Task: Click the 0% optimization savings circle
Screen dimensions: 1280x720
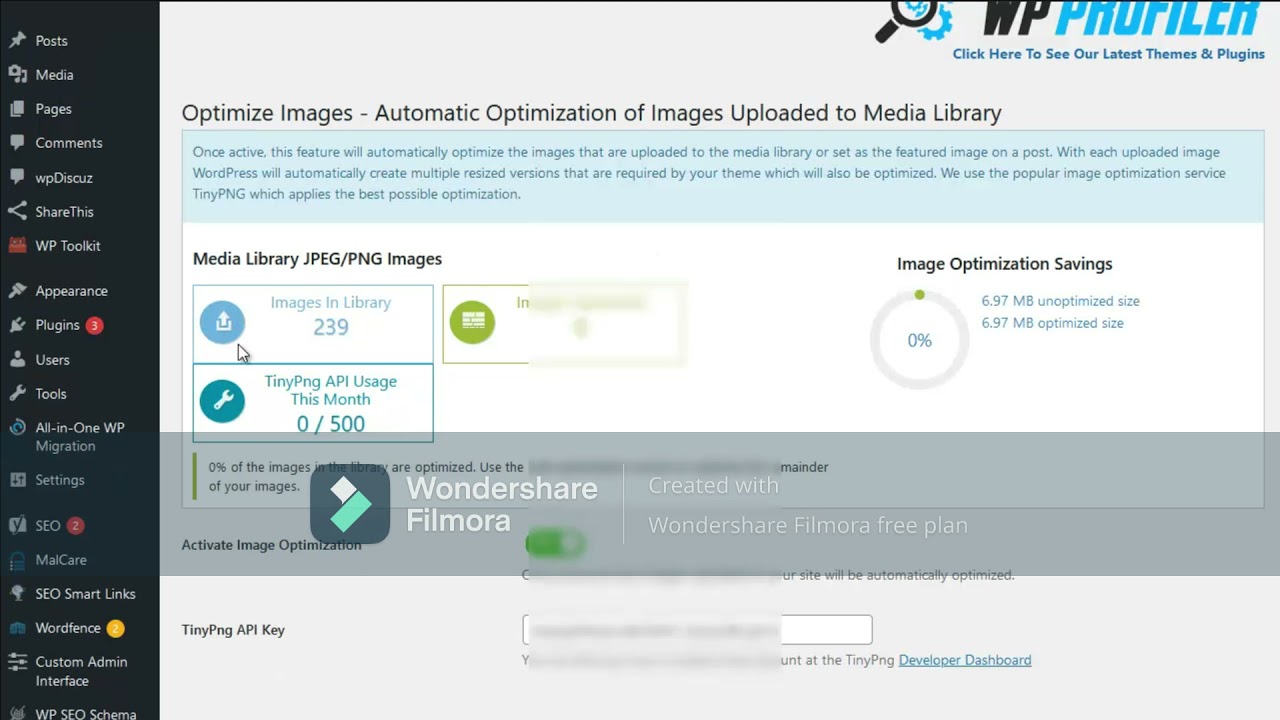Action: [919, 340]
